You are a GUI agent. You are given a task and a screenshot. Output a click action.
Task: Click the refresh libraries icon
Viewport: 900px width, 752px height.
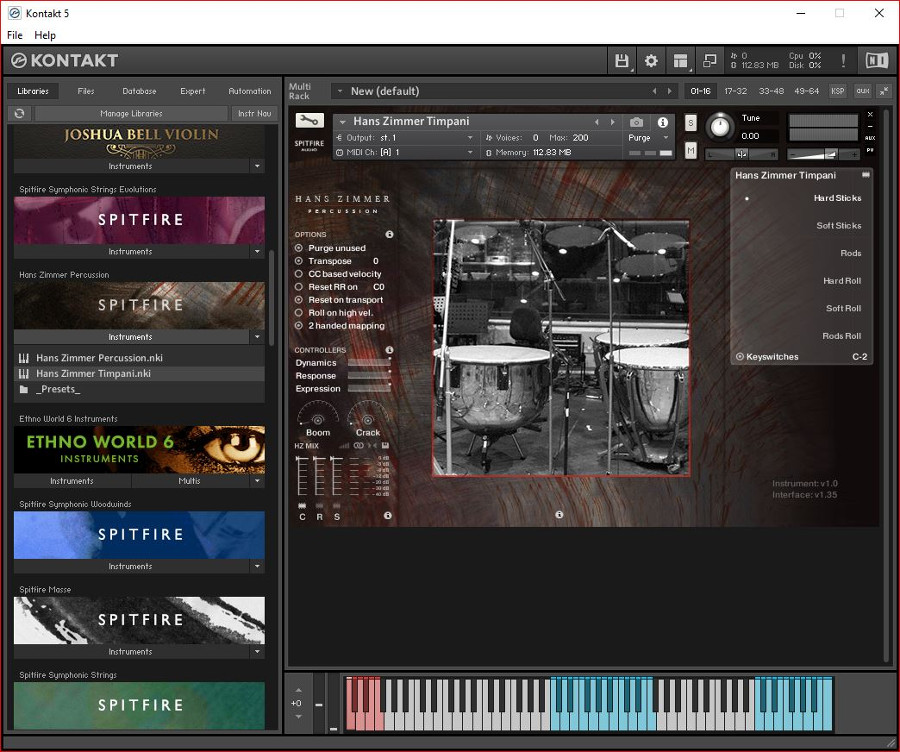(20, 113)
